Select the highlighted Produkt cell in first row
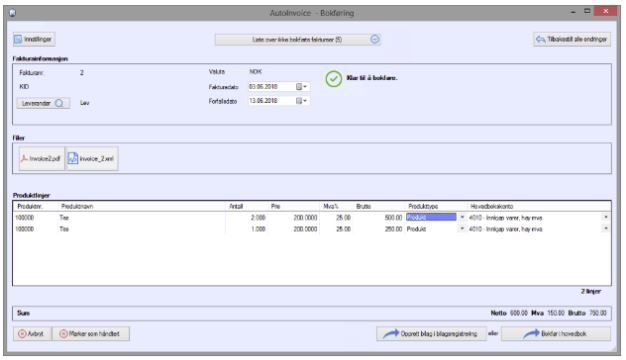Screen dimensions: 626x360 [431, 217]
